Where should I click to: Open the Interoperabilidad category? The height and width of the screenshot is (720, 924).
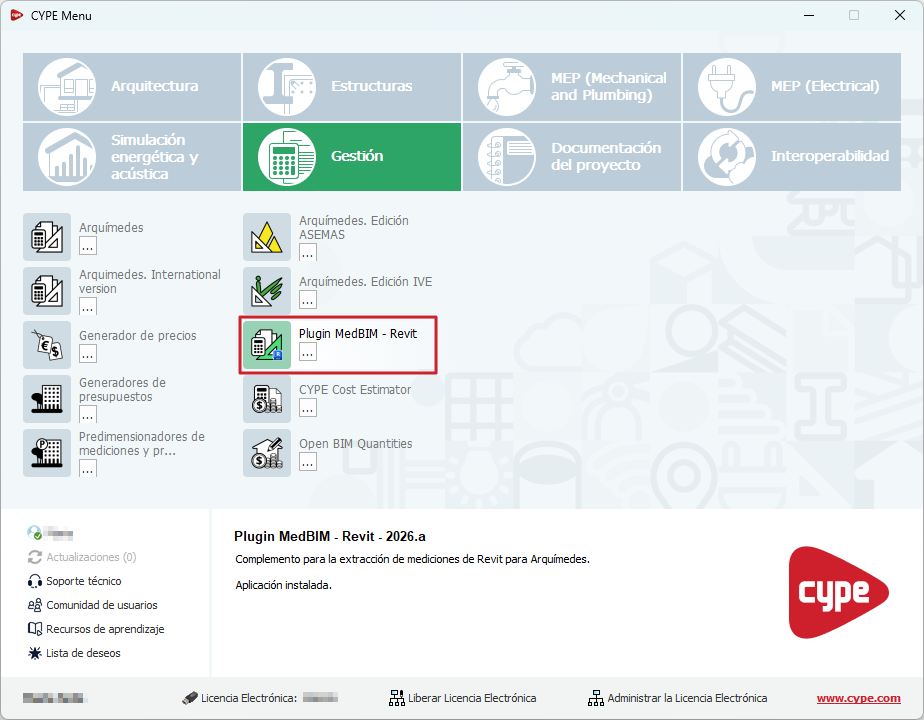[x=792, y=157]
